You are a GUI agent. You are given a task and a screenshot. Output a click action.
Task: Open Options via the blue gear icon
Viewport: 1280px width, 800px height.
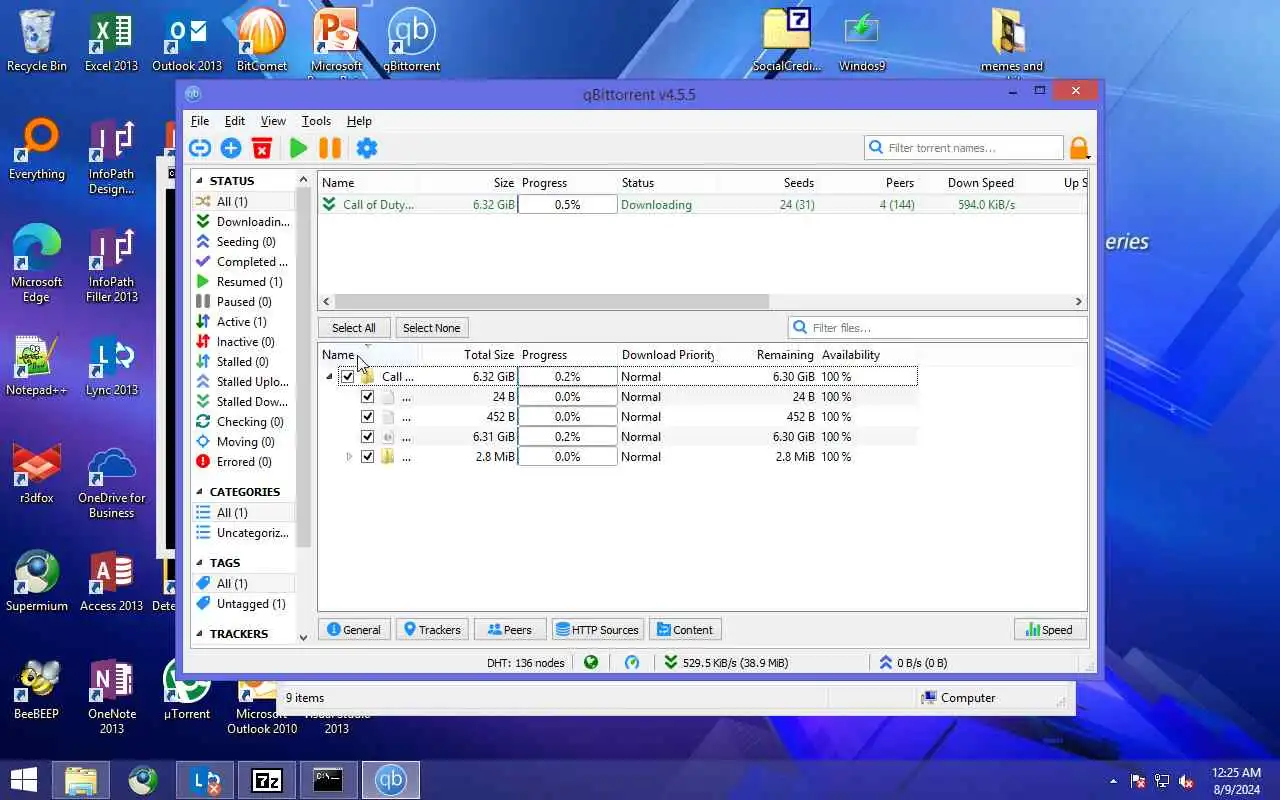tap(367, 148)
